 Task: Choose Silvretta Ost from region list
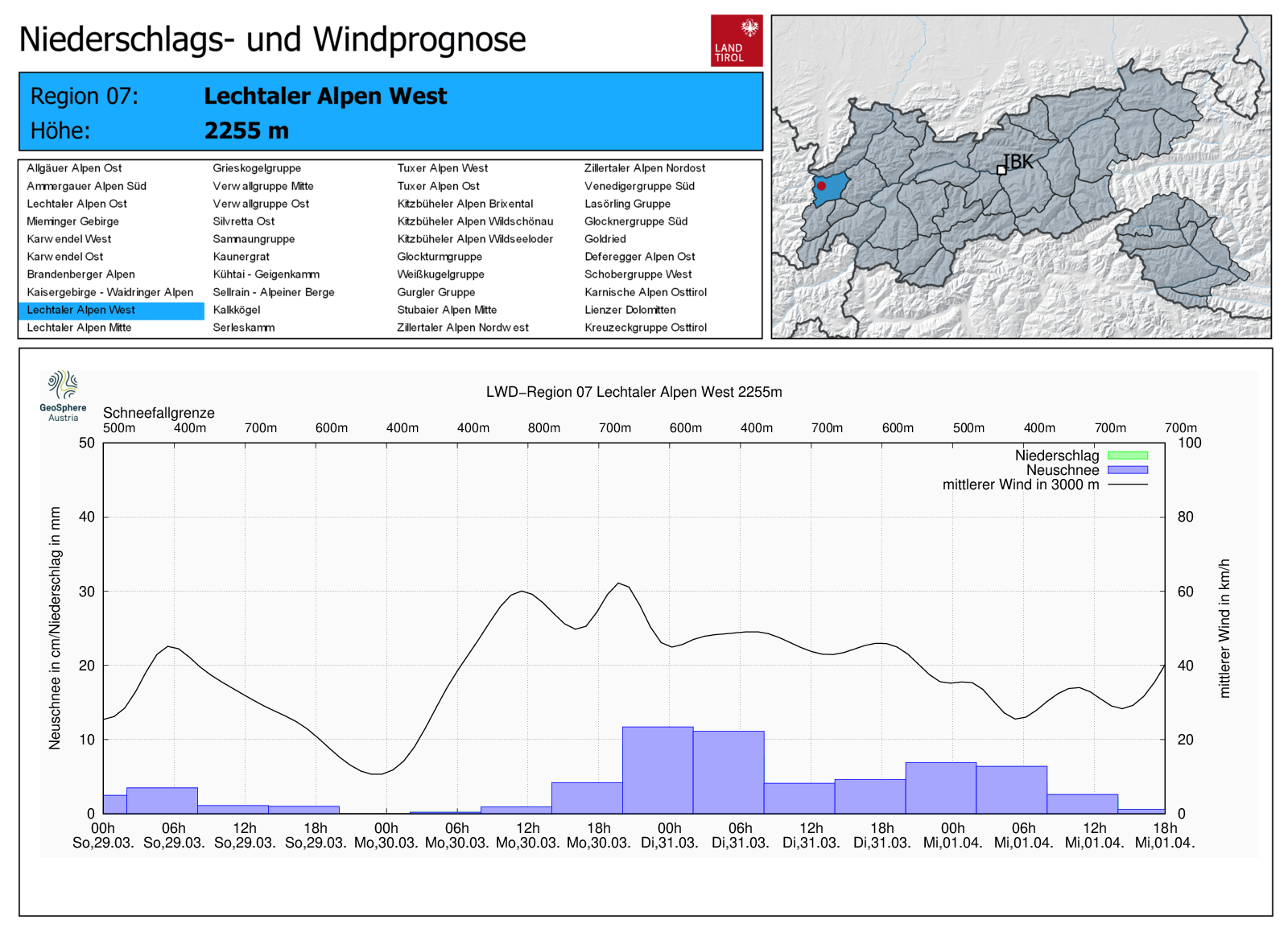tap(243, 221)
